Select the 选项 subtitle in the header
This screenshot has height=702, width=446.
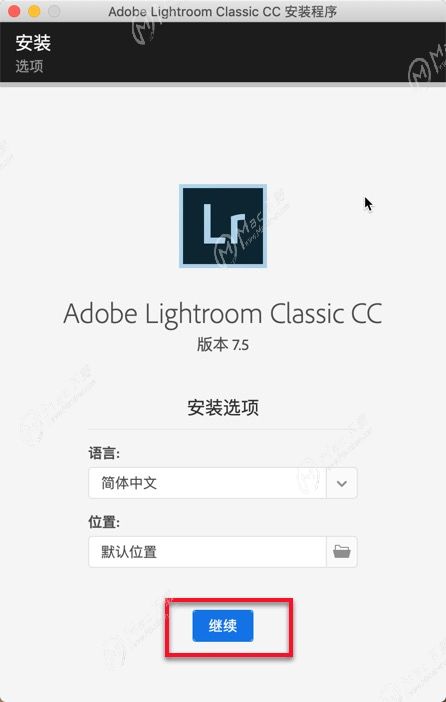point(30,66)
